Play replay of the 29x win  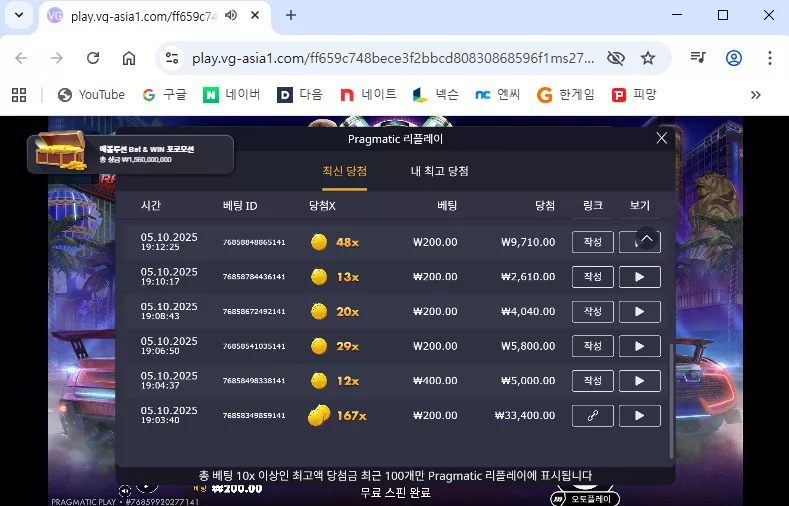[x=640, y=346]
